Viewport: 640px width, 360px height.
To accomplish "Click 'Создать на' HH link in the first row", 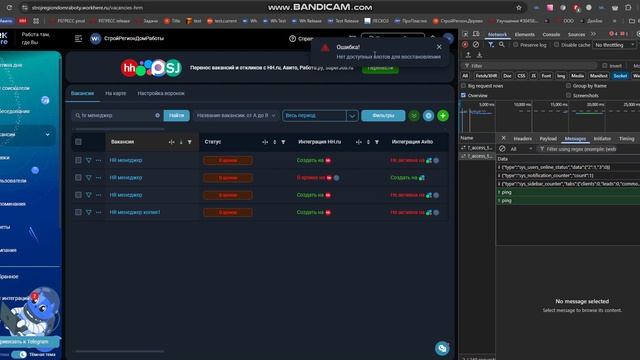I will (x=313, y=160).
